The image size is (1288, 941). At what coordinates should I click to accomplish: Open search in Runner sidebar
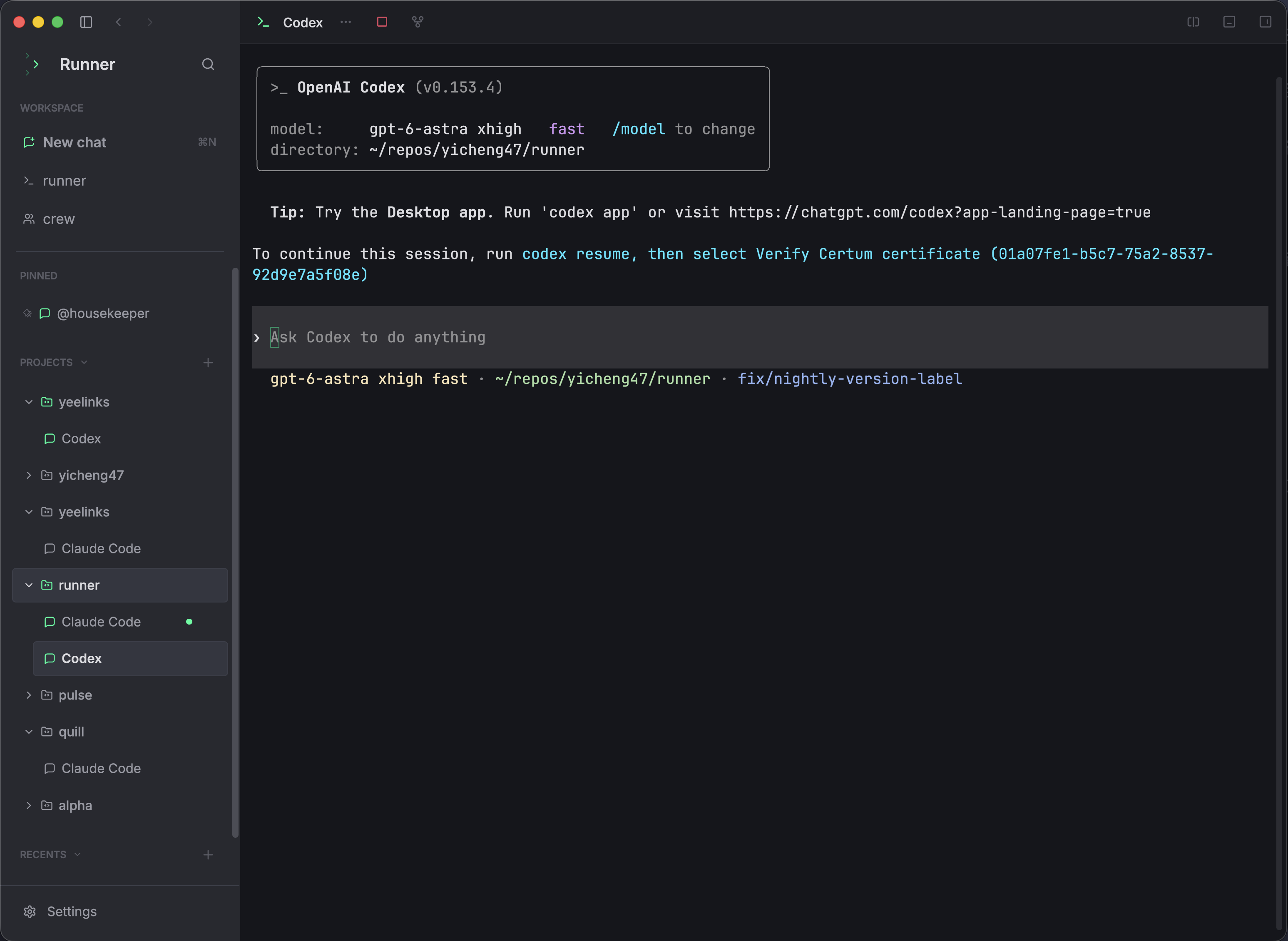coord(208,65)
